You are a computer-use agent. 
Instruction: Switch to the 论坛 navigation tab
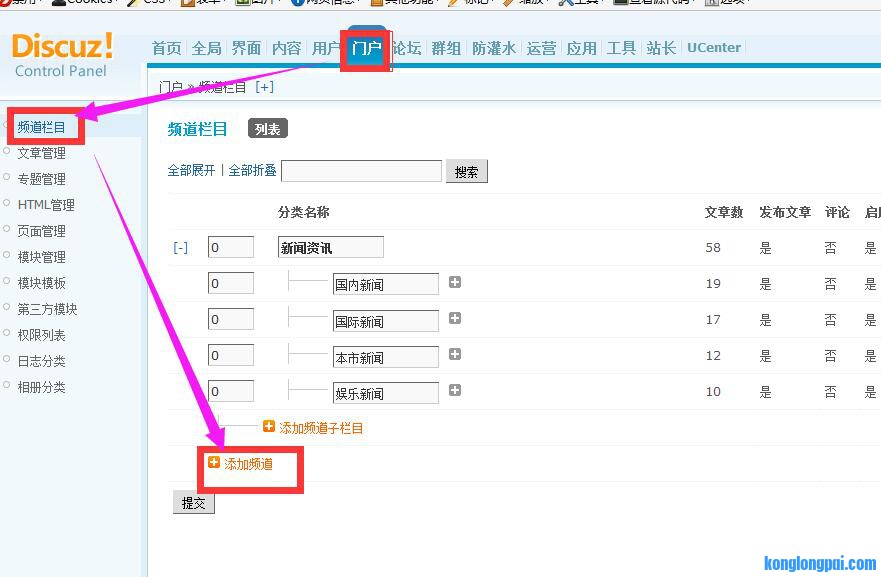tap(407, 48)
